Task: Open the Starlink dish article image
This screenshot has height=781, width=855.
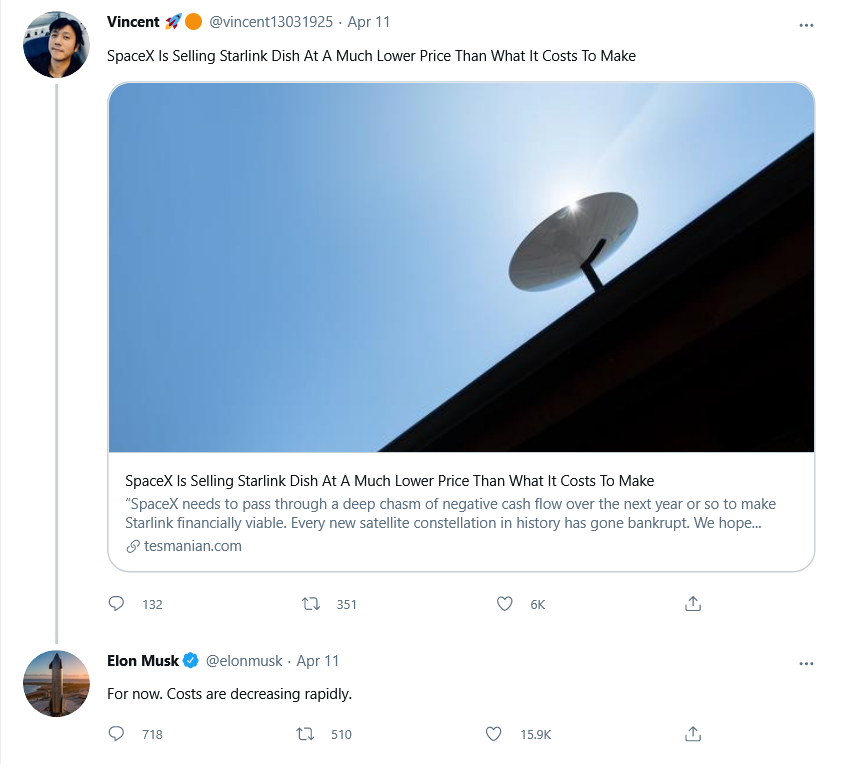Action: (461, 267)
